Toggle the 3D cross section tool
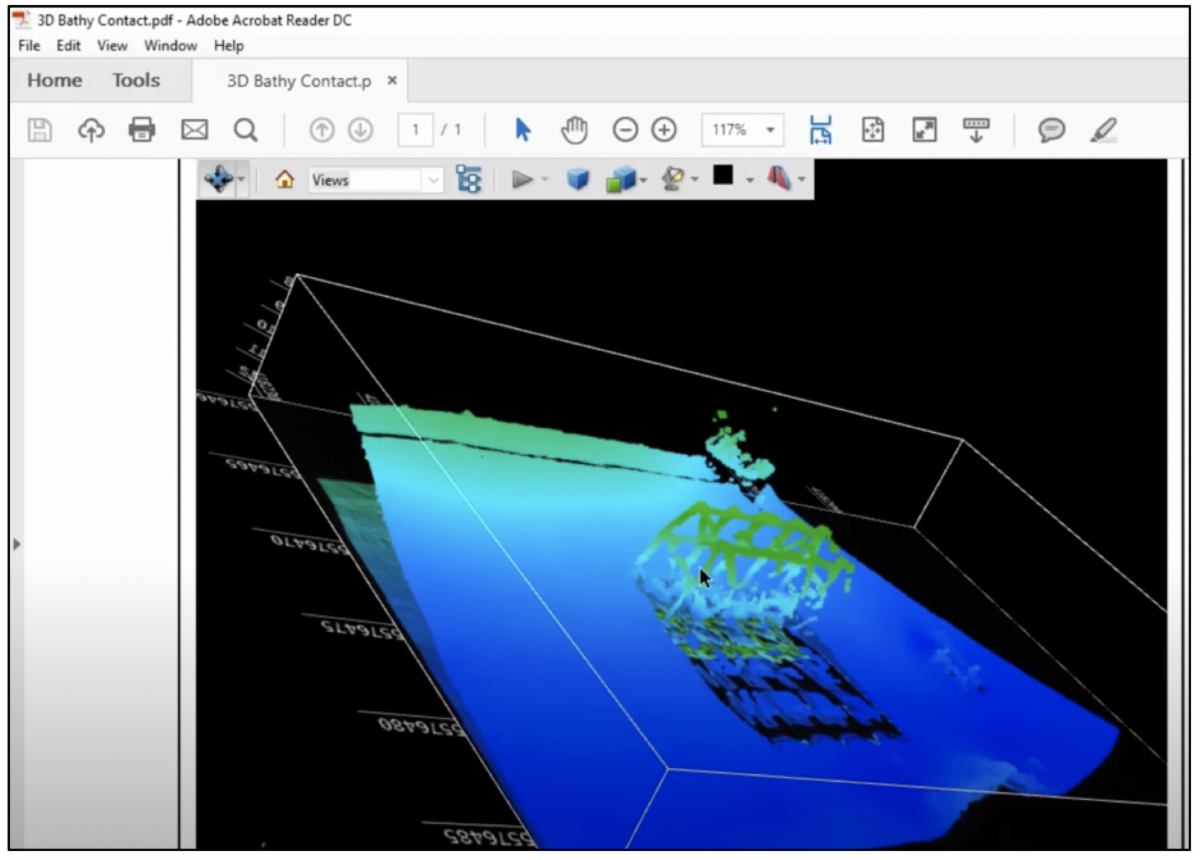This screenshot has width=1200, height=860. [x=779, y=179]
